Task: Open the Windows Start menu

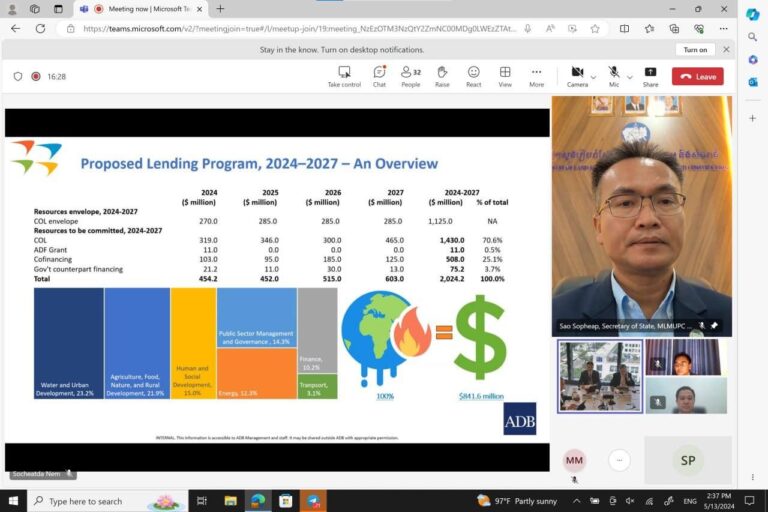Action: coord(13,501)
